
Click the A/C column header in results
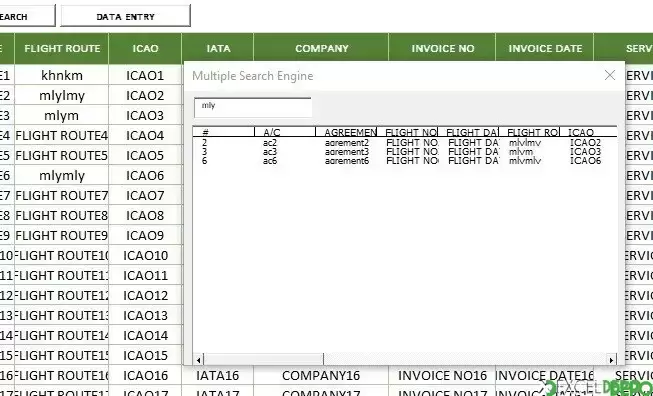(285, 132)
